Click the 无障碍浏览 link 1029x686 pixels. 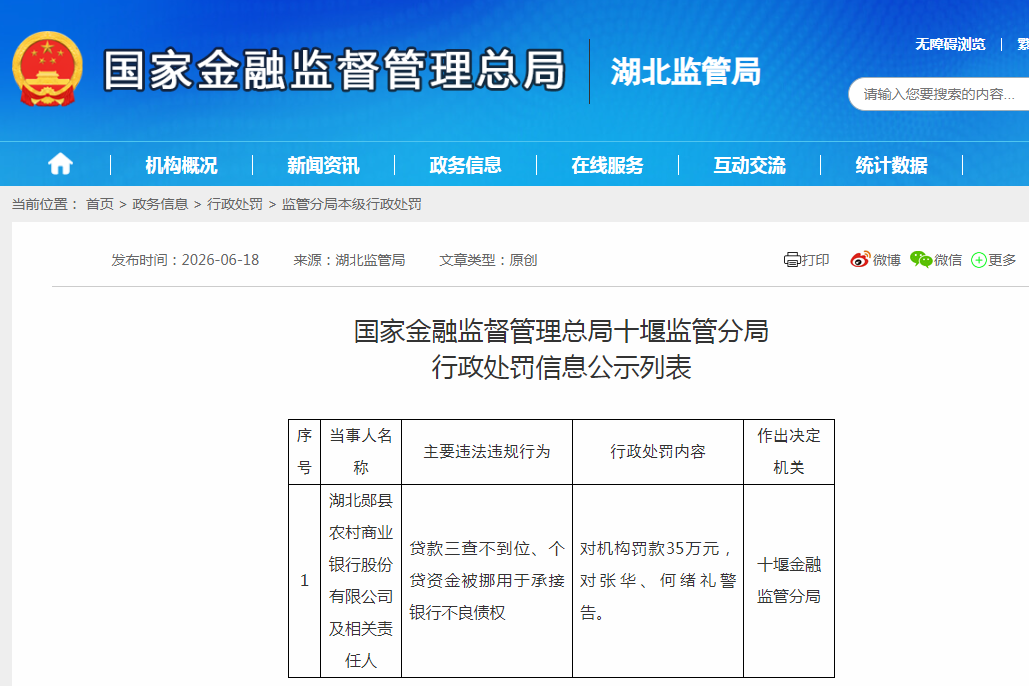950,44
